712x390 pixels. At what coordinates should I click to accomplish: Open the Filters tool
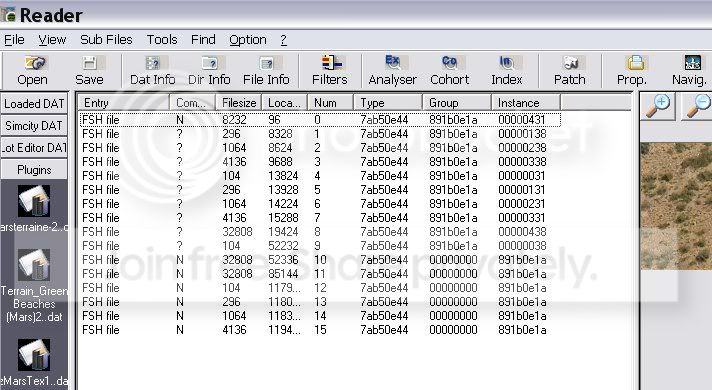[x=330, y=71]
